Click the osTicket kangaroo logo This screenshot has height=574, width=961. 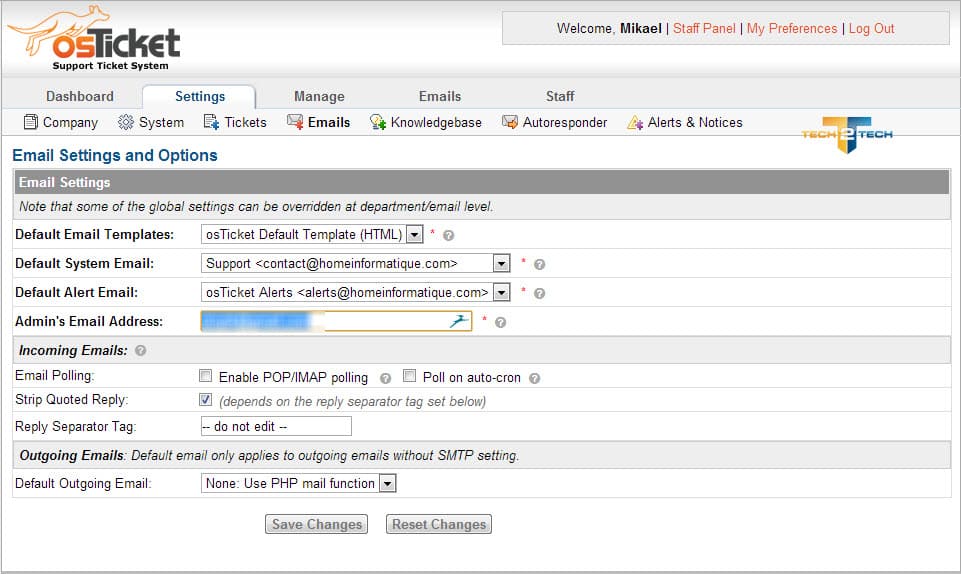pyautogui.click(x=95, y=39)
